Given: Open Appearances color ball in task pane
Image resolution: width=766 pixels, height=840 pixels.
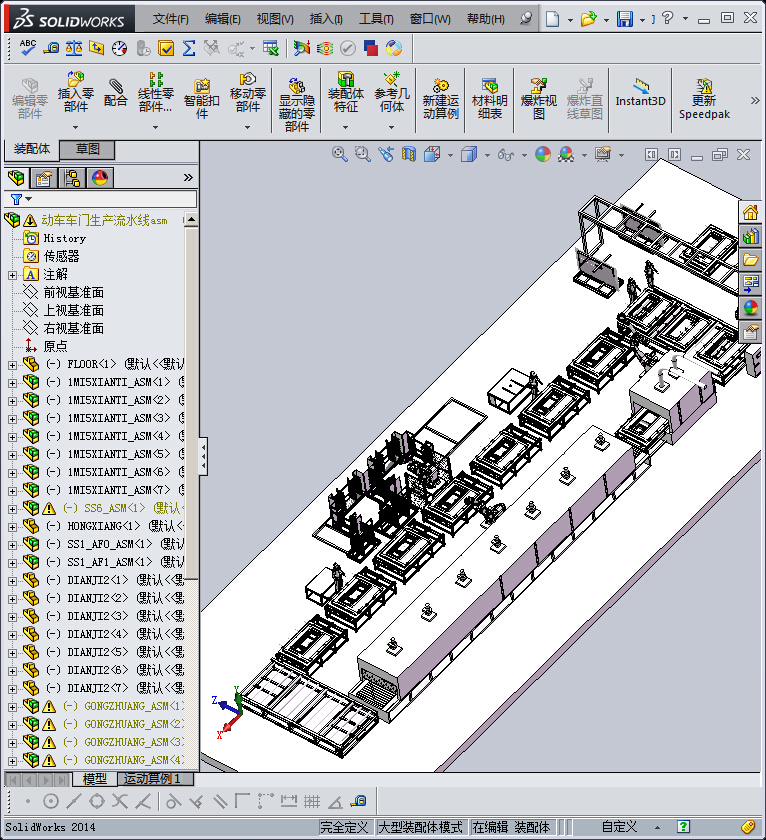Looking at the screenshot, I should [750, 308].
